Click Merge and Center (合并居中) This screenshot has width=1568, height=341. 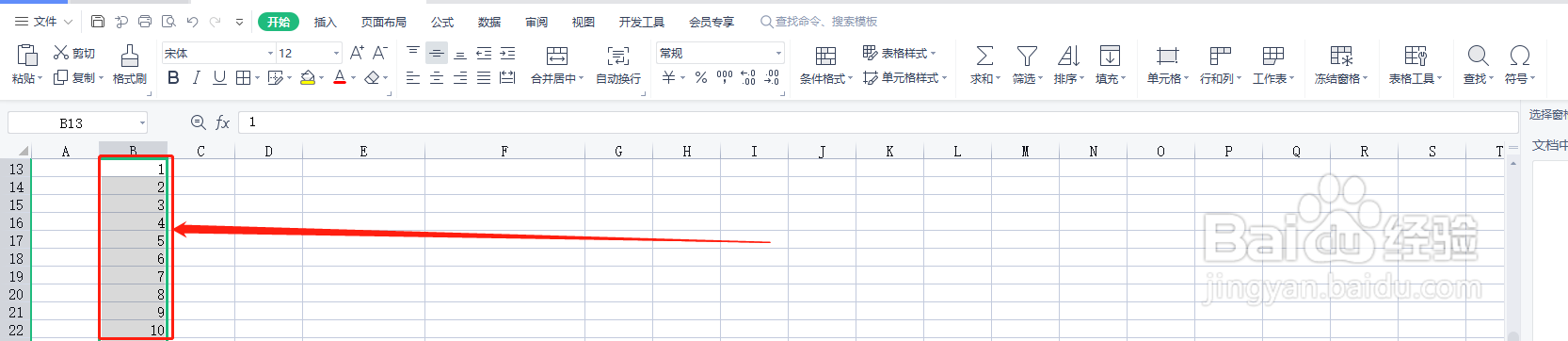[557, 64]
